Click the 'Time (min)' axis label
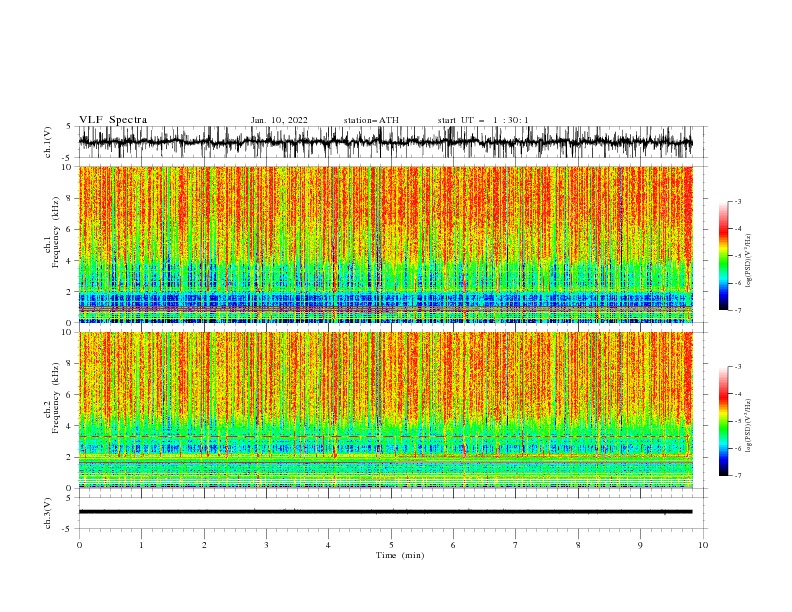 (x=400, y=555)
